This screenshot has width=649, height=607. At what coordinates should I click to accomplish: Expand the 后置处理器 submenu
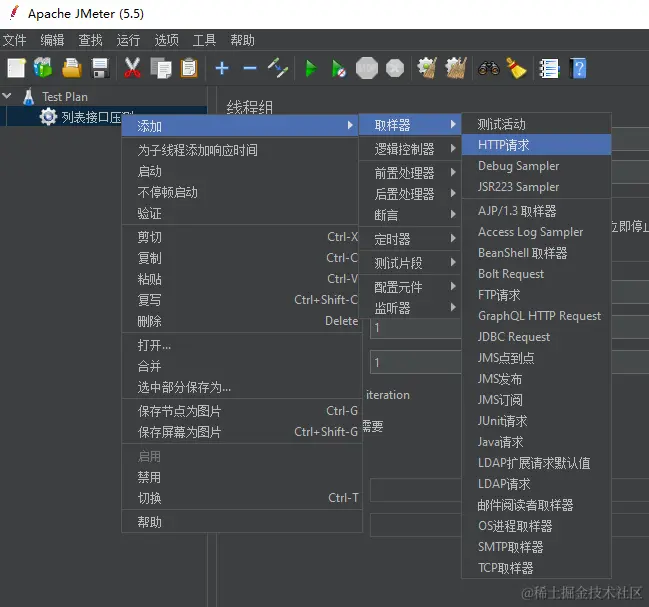(x=410, y=194)
